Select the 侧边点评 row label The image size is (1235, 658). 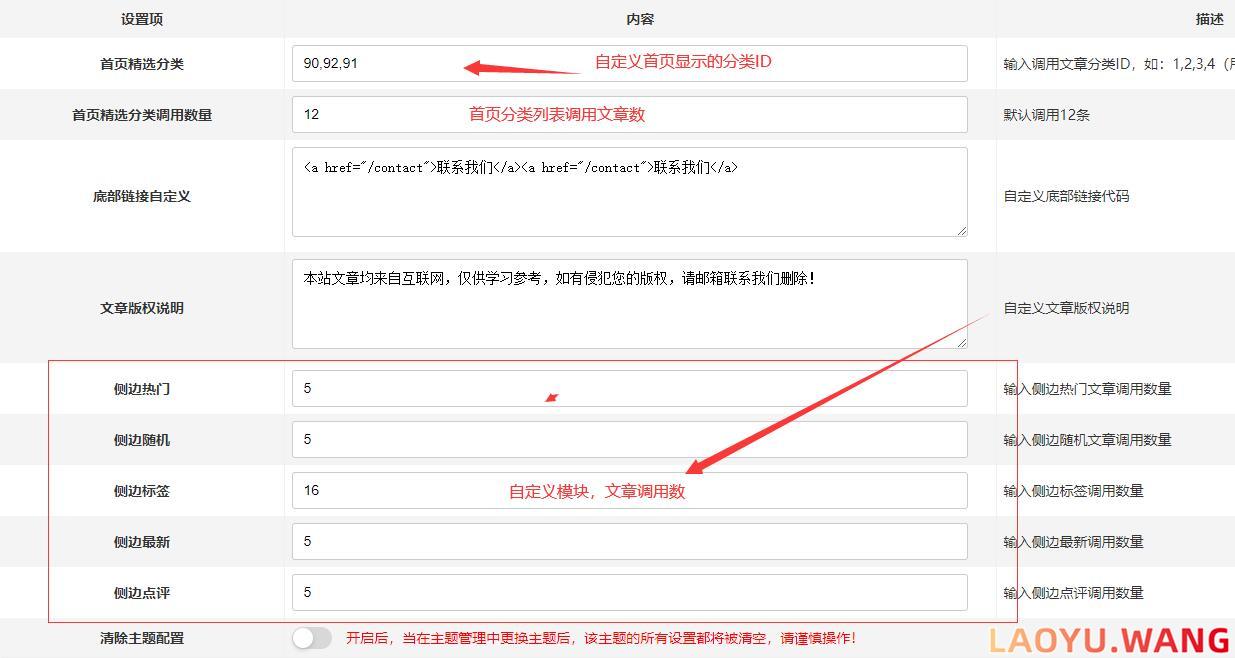pyautogui.click(x=142, y=593)
